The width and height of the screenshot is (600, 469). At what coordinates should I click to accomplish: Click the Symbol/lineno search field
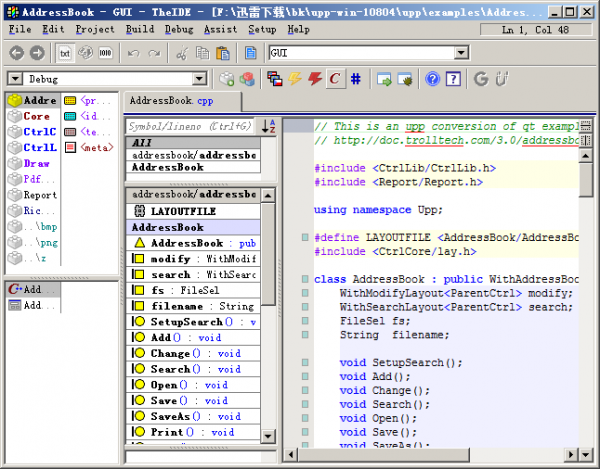click(x=190, y=126)
